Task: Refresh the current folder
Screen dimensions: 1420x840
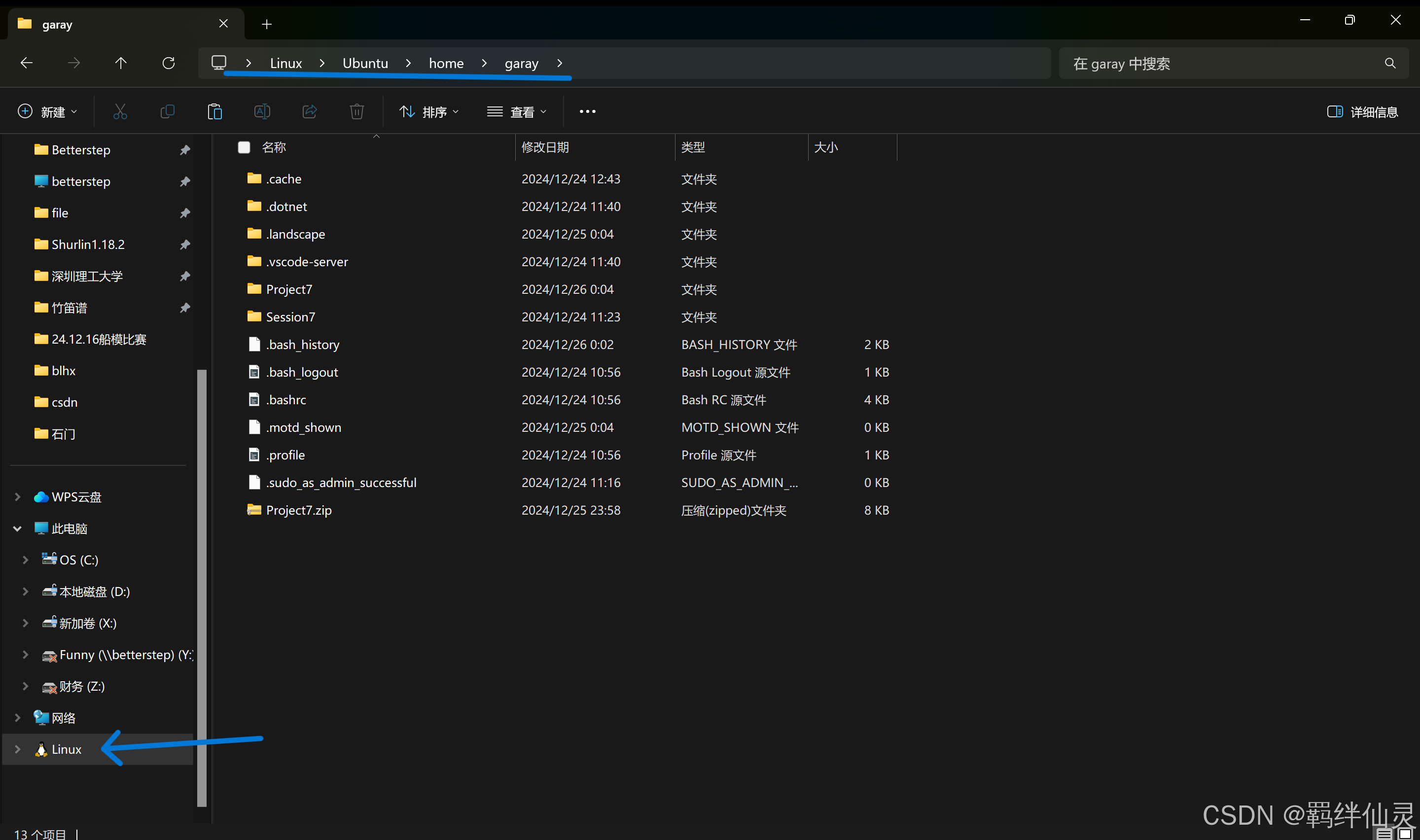Action: [168, 63]
